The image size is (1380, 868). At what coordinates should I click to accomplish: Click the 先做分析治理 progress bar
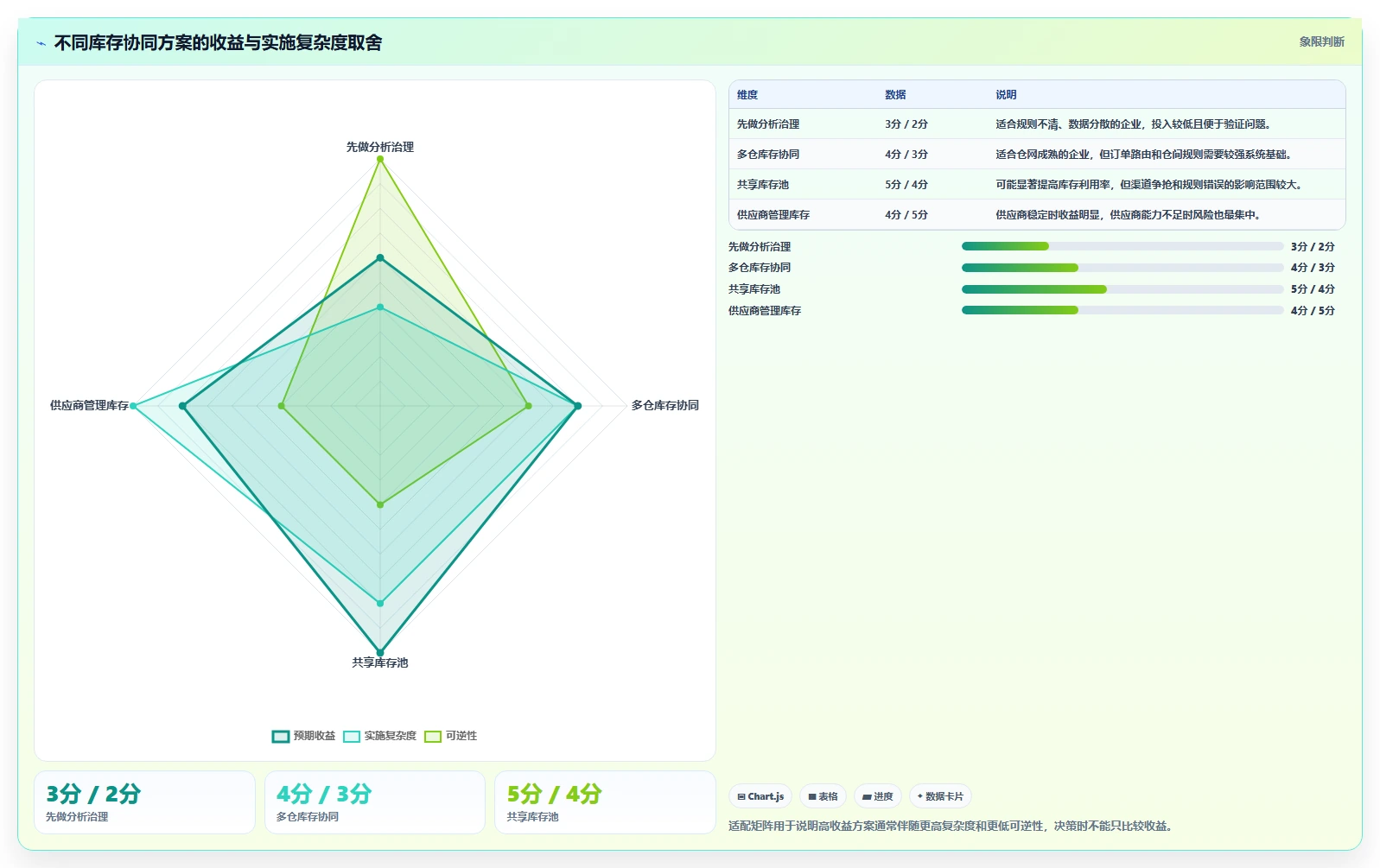1122,246
